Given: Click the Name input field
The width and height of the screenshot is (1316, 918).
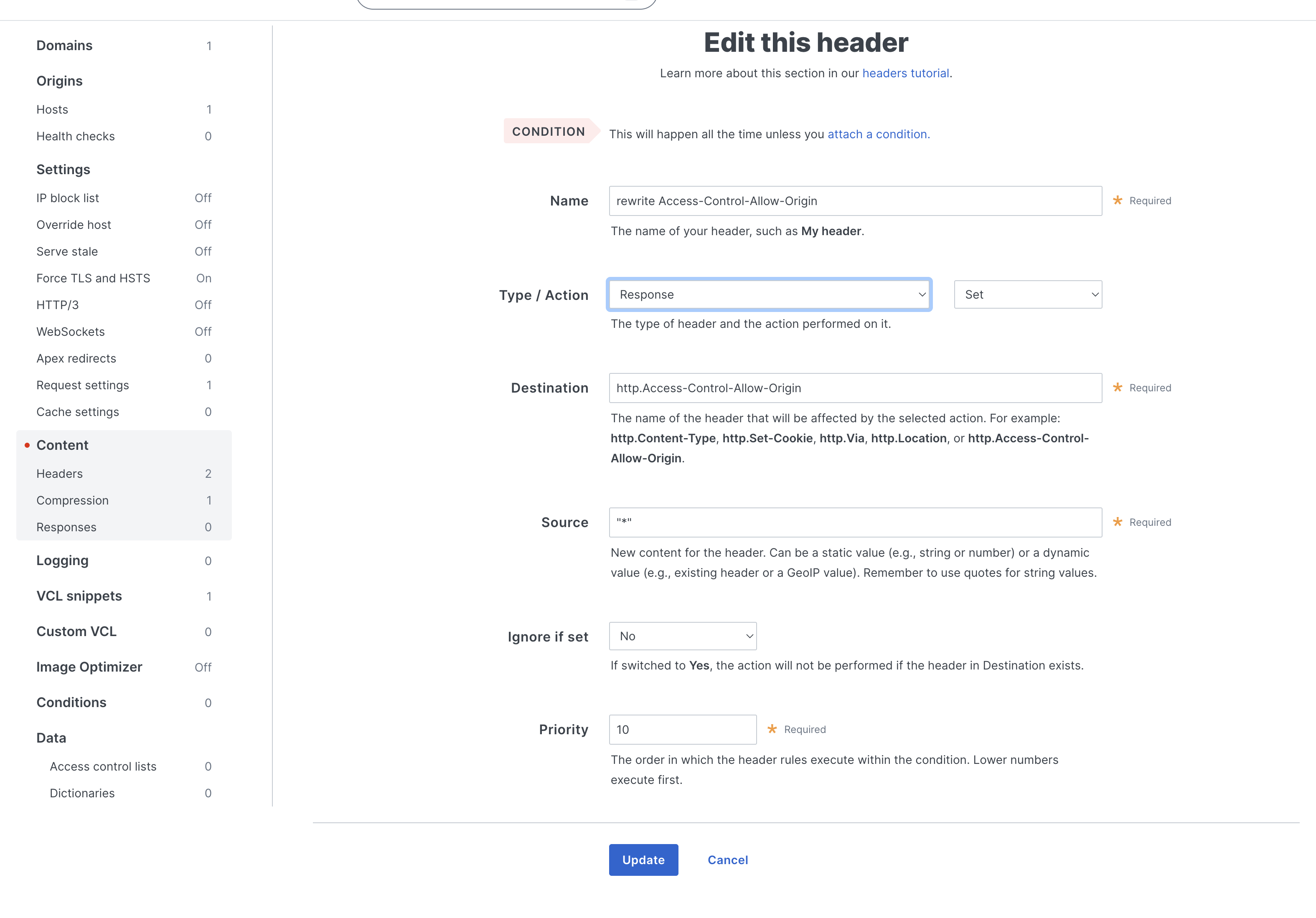Looking at the screenshot, I should point(855,201).
